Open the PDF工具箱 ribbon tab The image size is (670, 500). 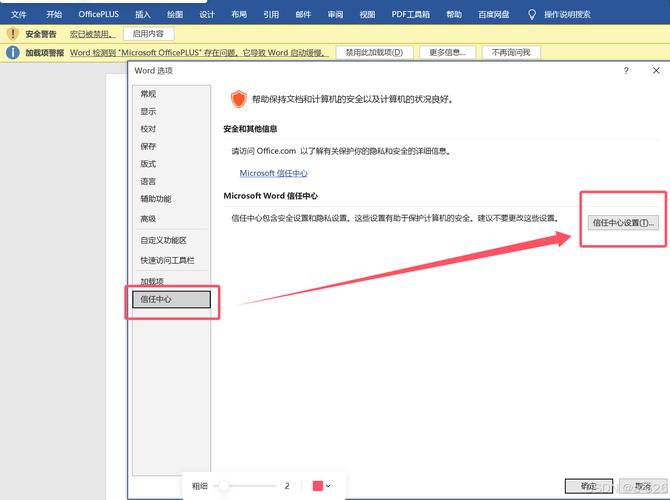click(x=410, y=15)
